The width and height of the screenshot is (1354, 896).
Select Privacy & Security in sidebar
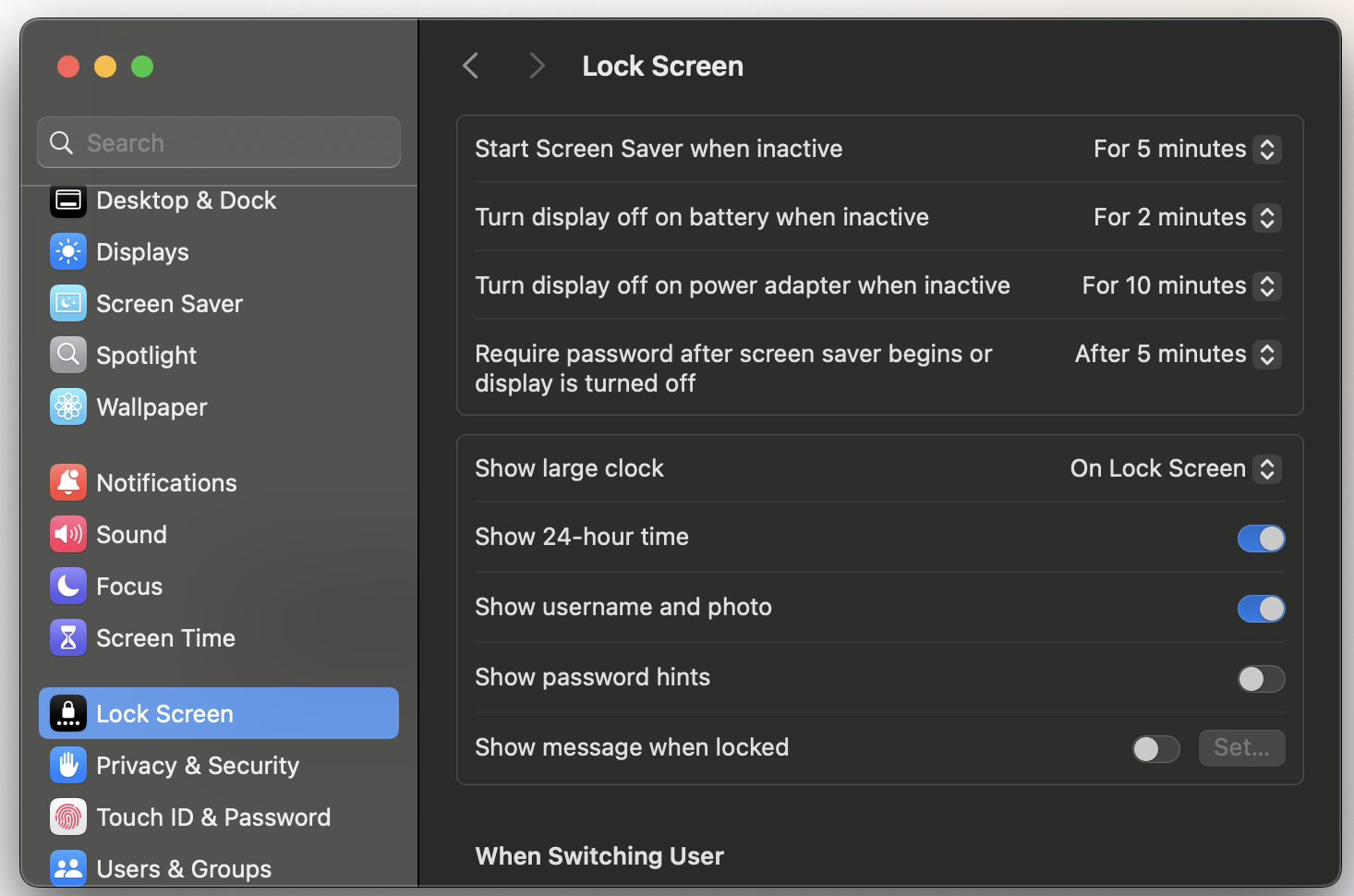pyautogui.click(x=198, y=766)
